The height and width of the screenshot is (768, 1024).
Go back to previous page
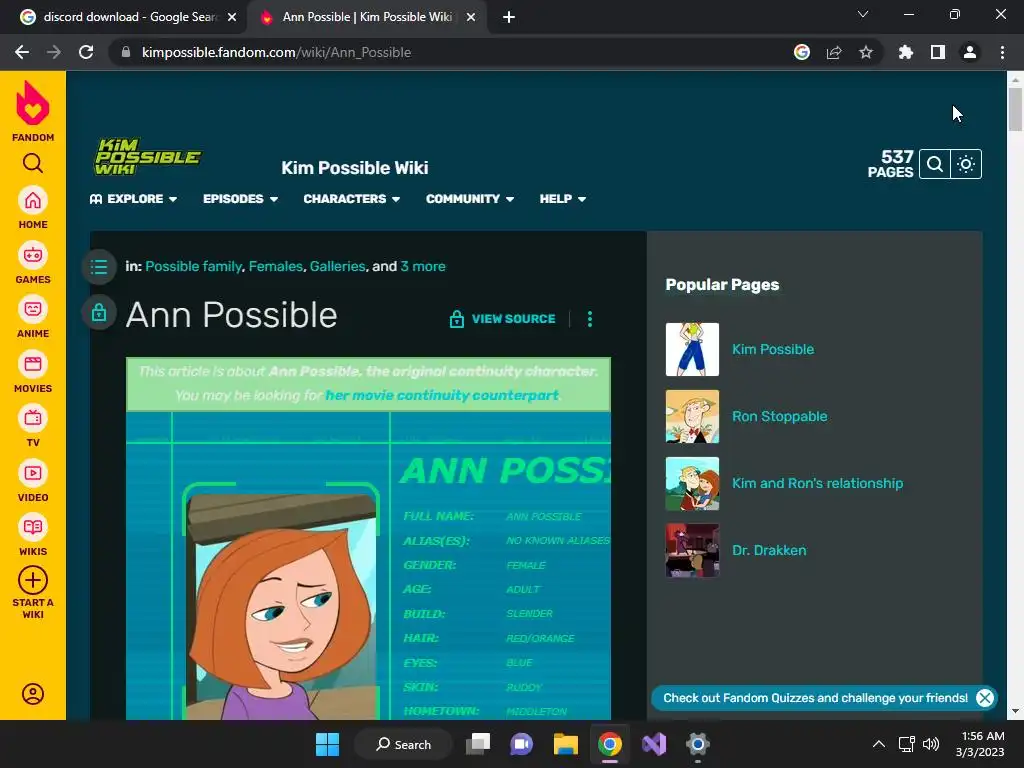(x=22, y=52)
